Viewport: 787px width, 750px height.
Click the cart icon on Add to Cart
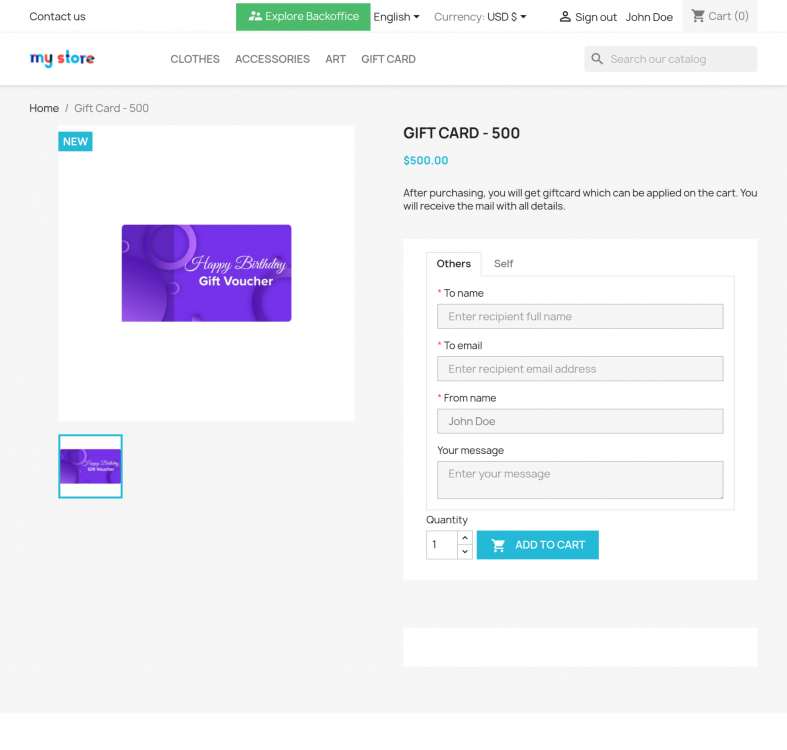[498, 545]
